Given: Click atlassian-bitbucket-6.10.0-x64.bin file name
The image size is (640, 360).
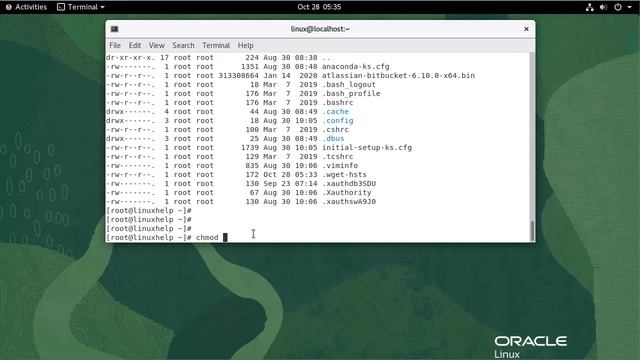Looking at the screenshot, I should tap(398, 76).
